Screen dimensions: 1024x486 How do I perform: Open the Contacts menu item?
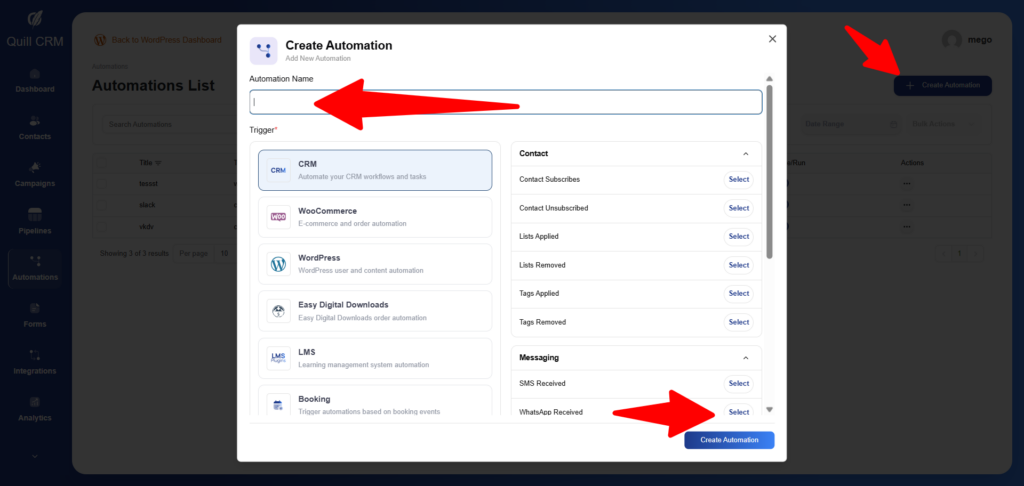click(x=35, y=127)
